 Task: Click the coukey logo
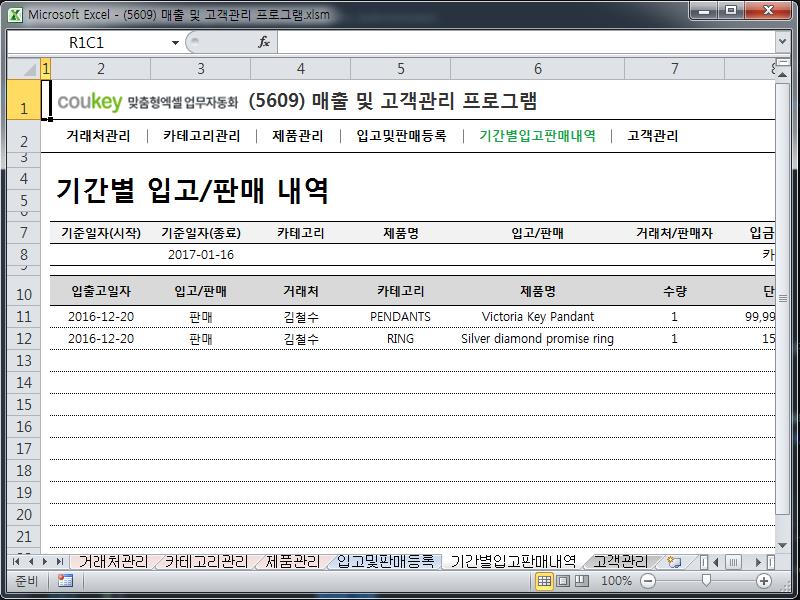coord(90,102)
